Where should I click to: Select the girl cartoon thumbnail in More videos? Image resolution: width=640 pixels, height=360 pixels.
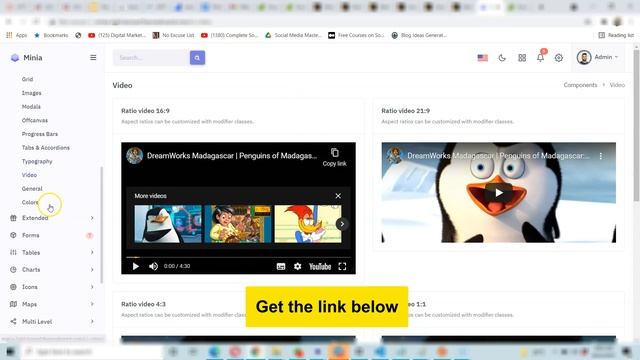pos(238,224)
